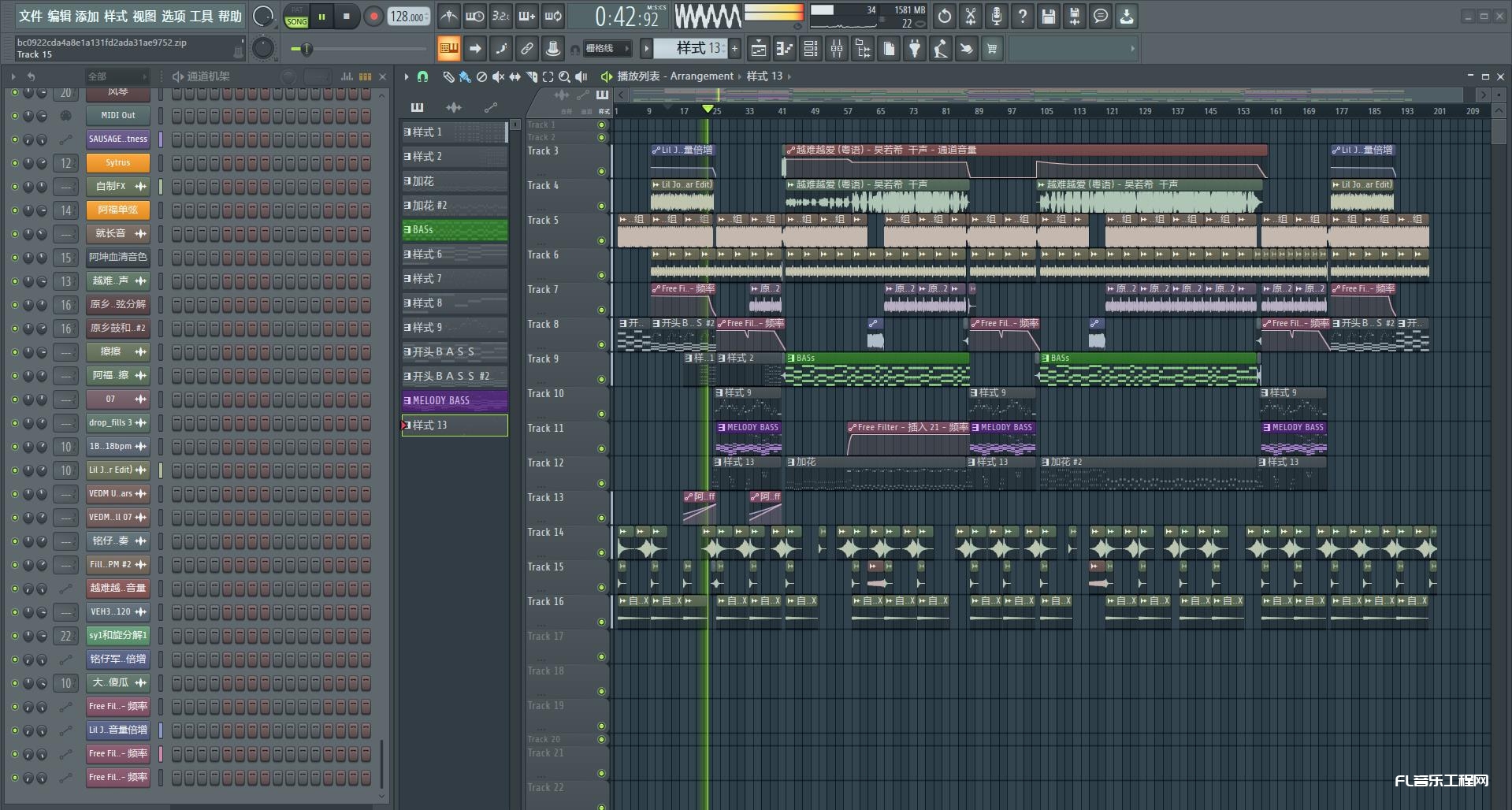Image resolution: width=1512 pixels, height=810 pixels.
Task: Open the undo history icon
Action: coord(944,16)
